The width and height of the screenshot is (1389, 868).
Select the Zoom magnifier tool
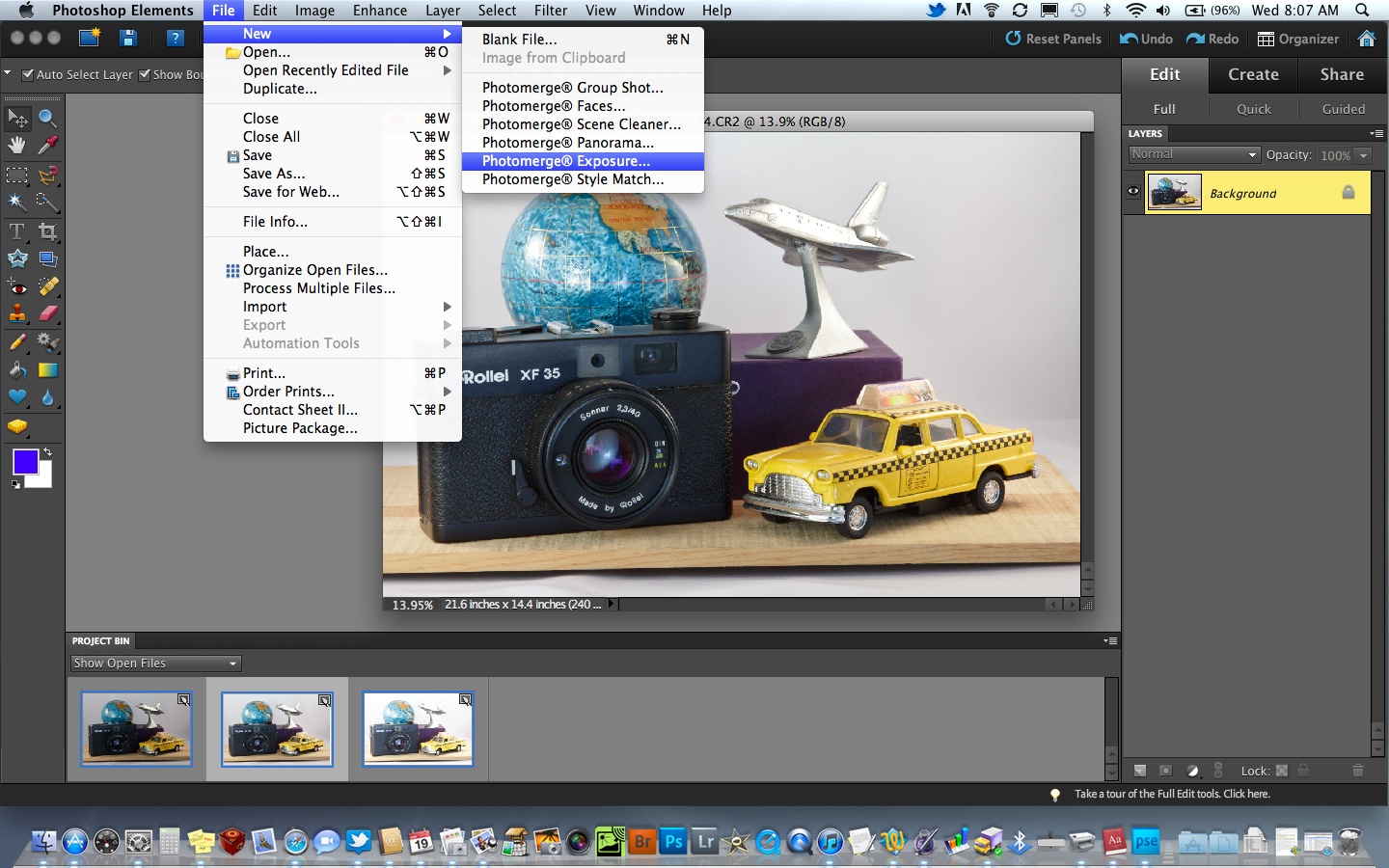47,119
